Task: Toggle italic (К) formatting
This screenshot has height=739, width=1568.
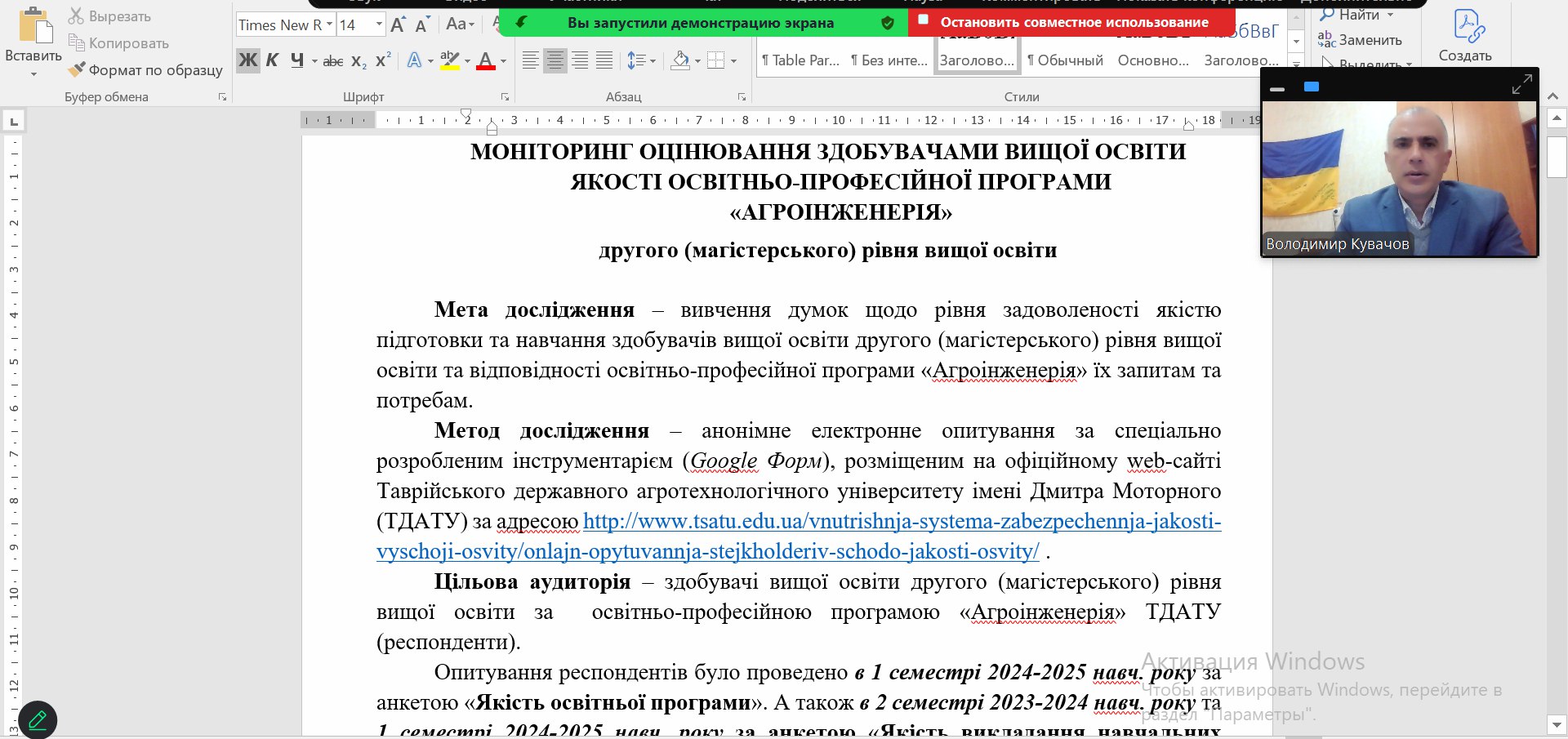Action: 273,60
